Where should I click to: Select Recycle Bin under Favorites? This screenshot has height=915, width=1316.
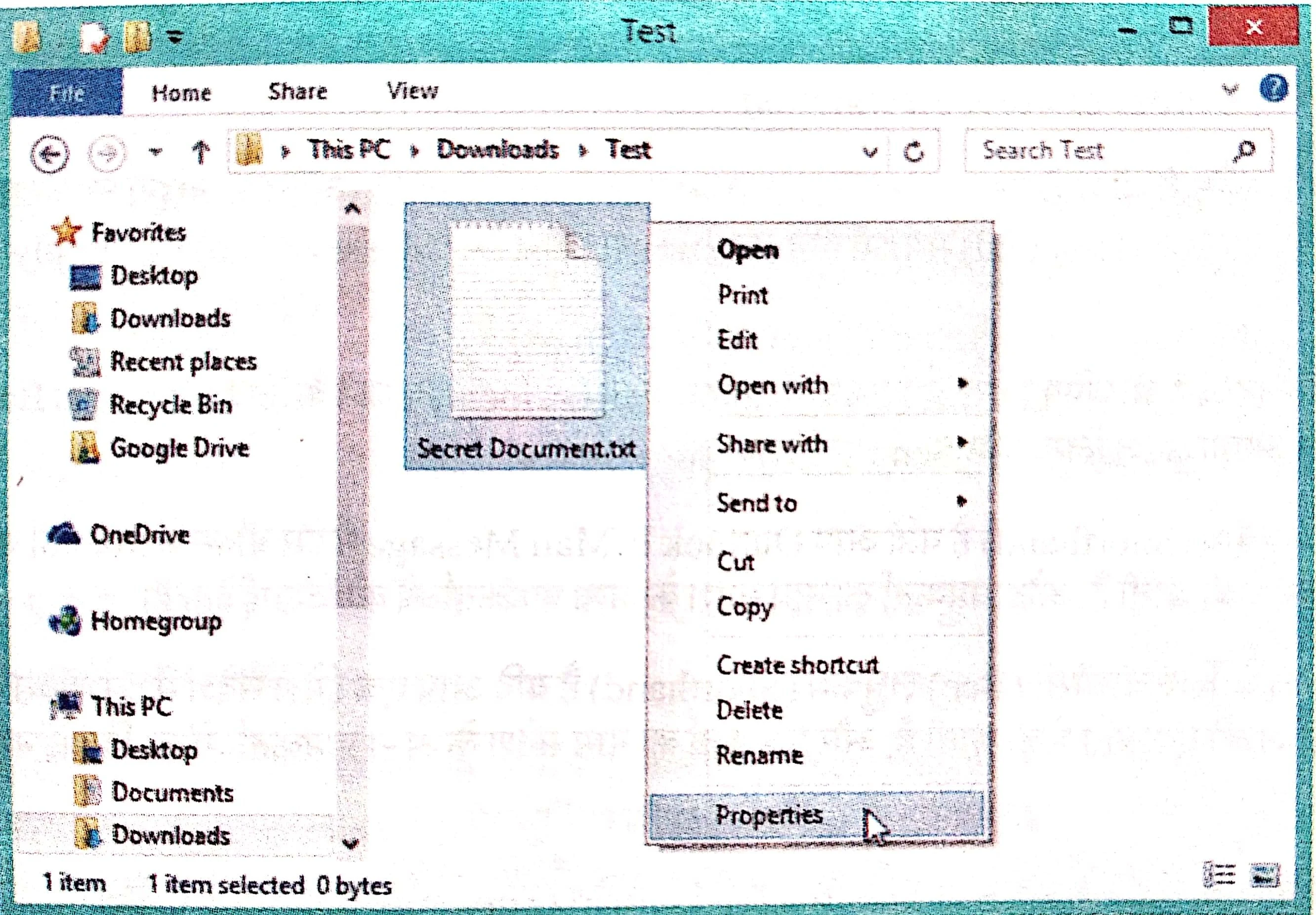click(x=170, y=405)
